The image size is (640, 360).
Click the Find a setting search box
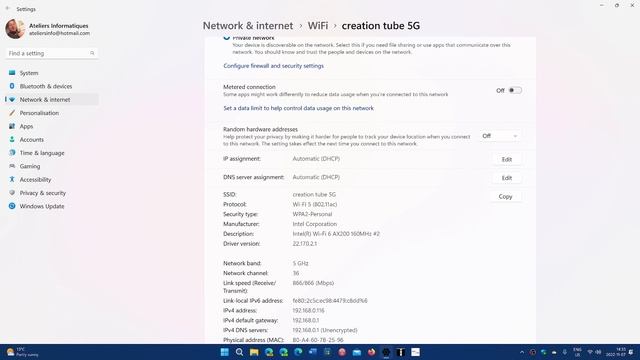51,53
